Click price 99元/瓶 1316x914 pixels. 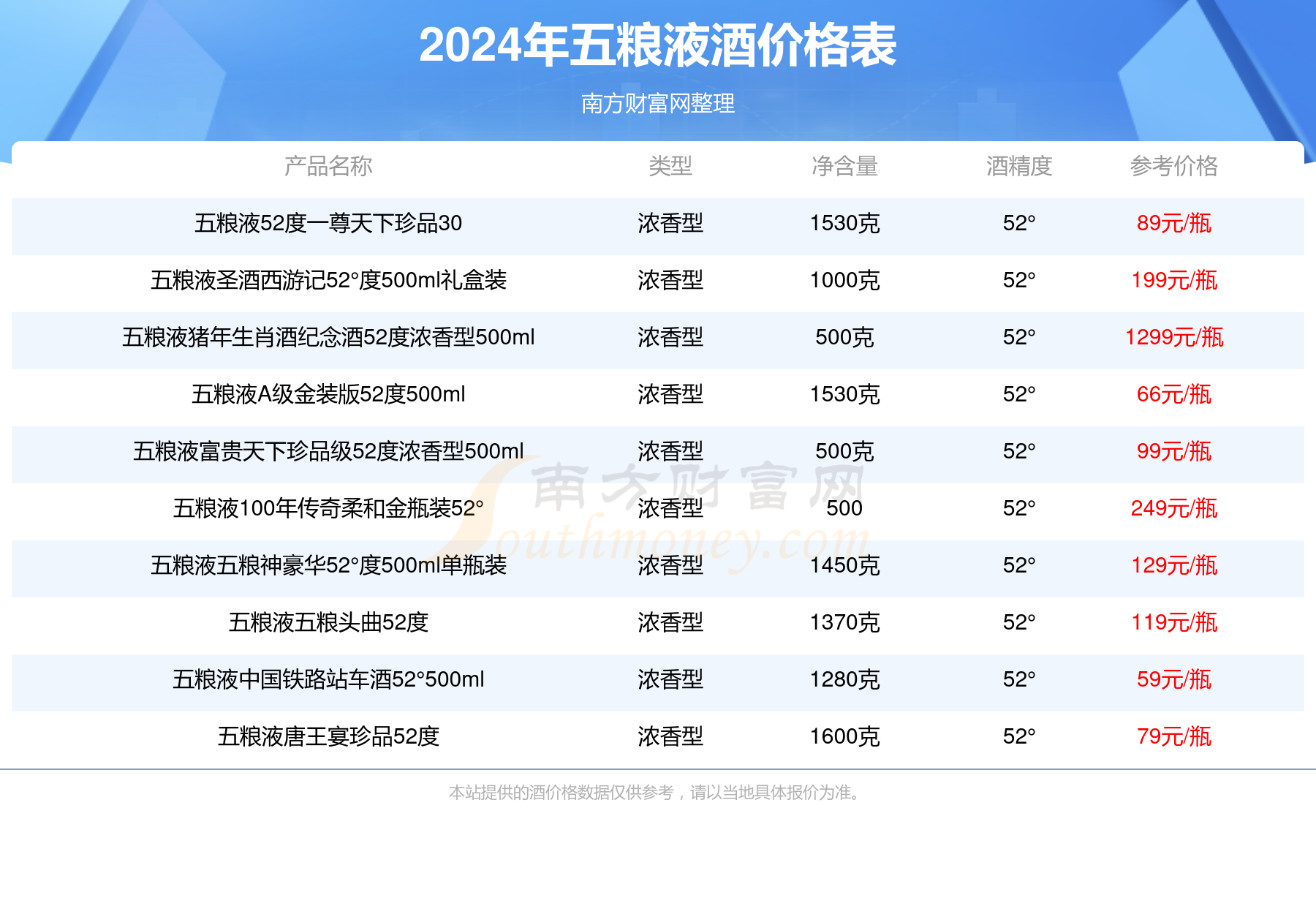point(1174,451)
